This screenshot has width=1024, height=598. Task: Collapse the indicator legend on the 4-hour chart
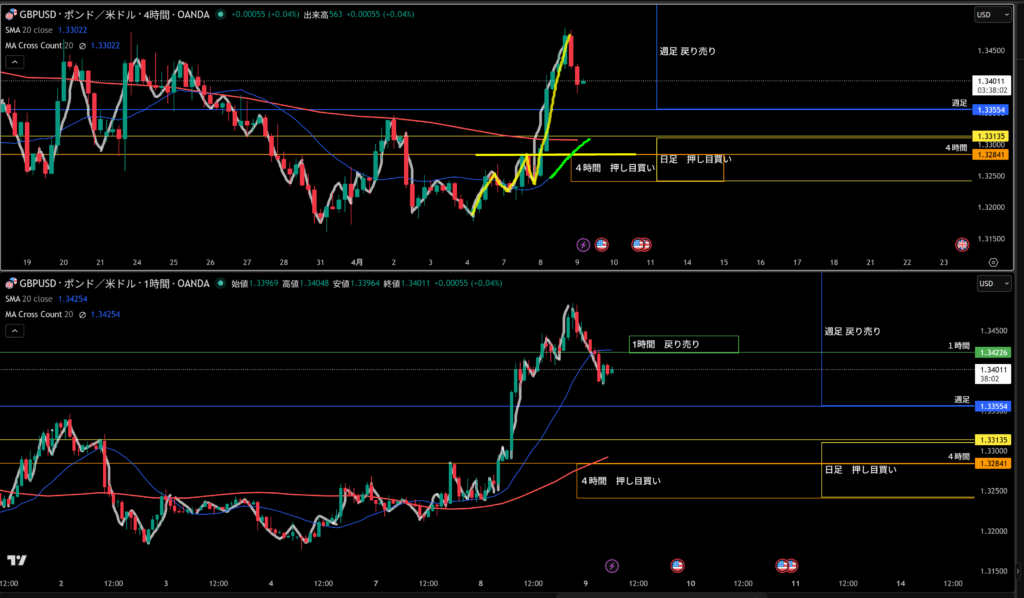click(13, 61)
